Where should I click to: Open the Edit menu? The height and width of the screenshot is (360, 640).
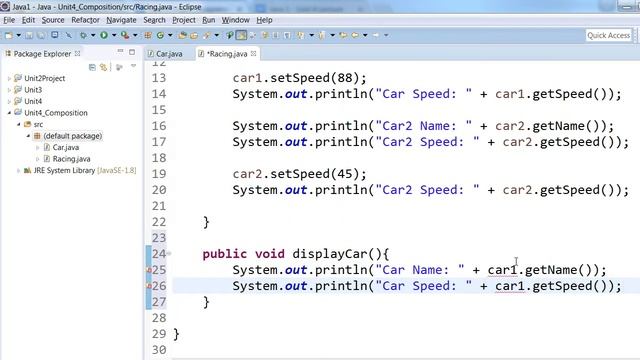[x=28, y=20]
